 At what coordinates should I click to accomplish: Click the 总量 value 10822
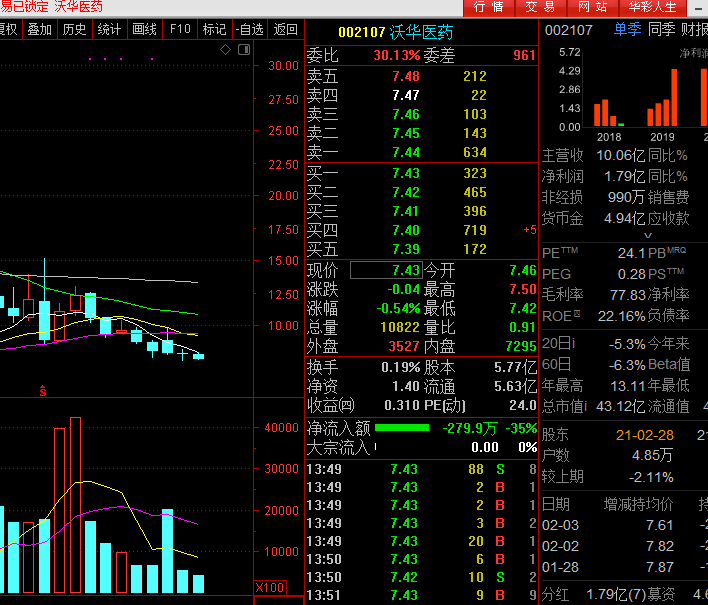[x=401, y=327]
